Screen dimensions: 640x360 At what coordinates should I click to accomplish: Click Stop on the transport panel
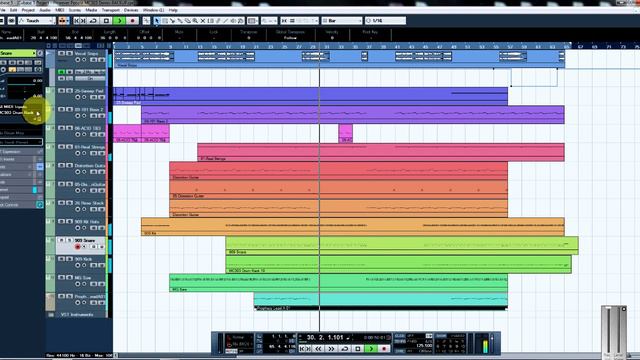(358, 349)
